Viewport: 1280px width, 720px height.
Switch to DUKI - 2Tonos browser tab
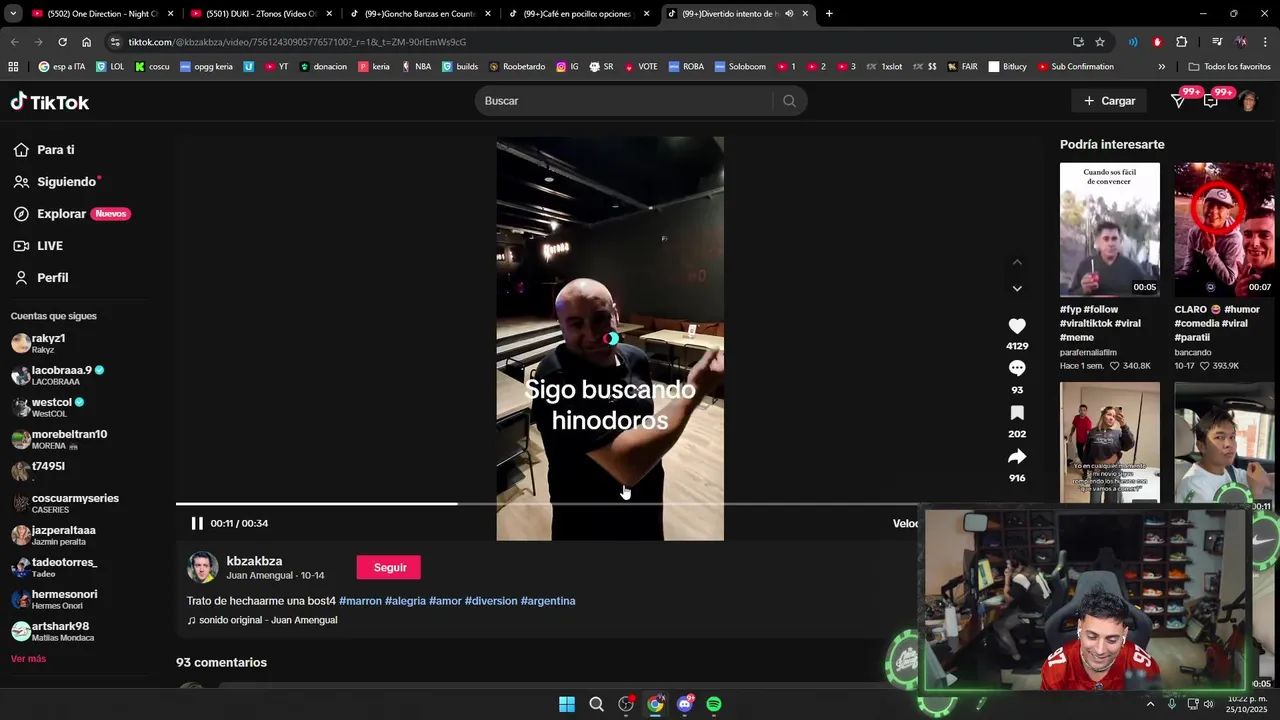260,14
